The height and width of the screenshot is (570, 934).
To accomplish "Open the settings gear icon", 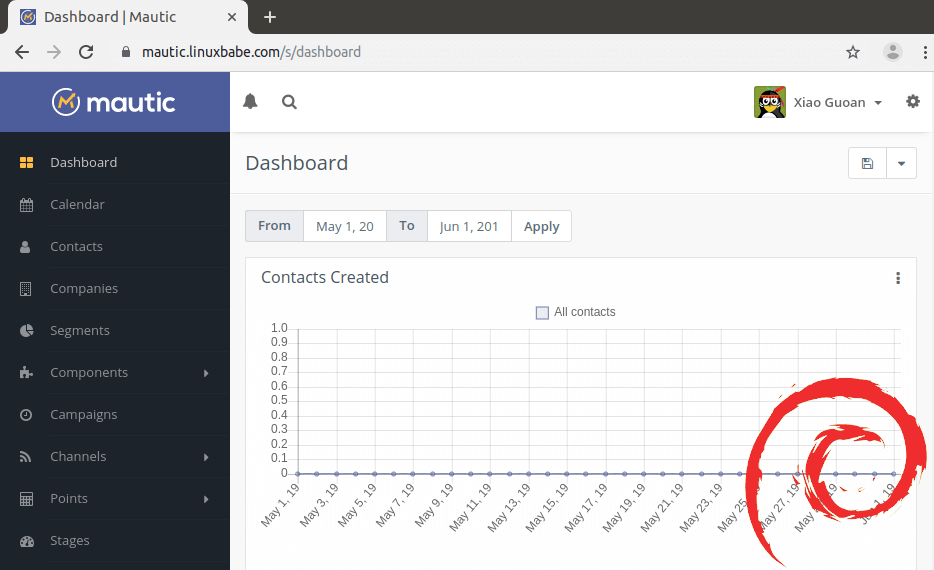I will [x=912, y=101].
